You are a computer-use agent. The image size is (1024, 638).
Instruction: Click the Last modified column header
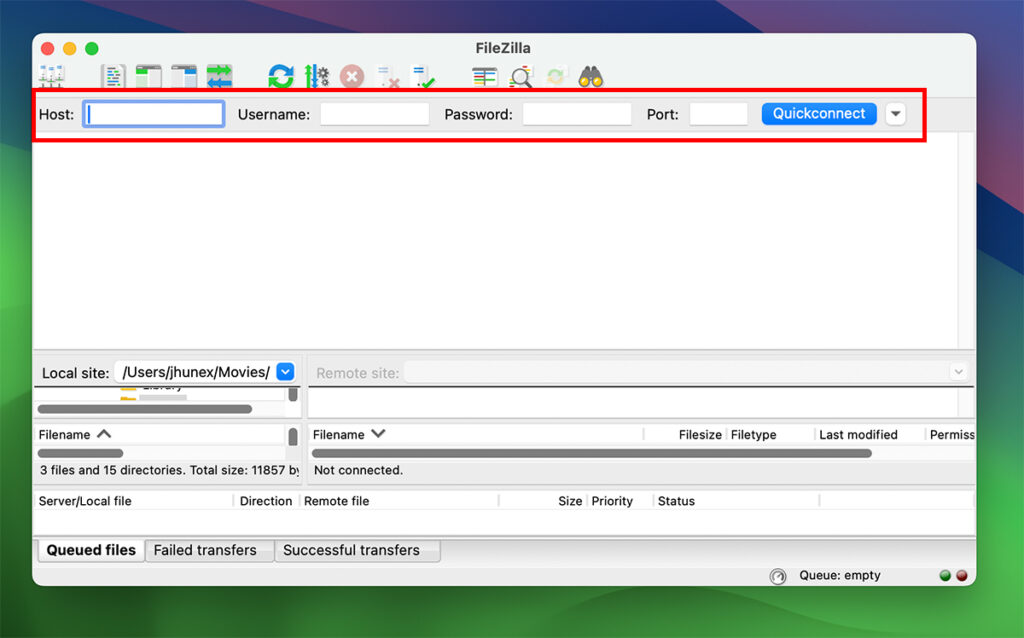(858, 435)
